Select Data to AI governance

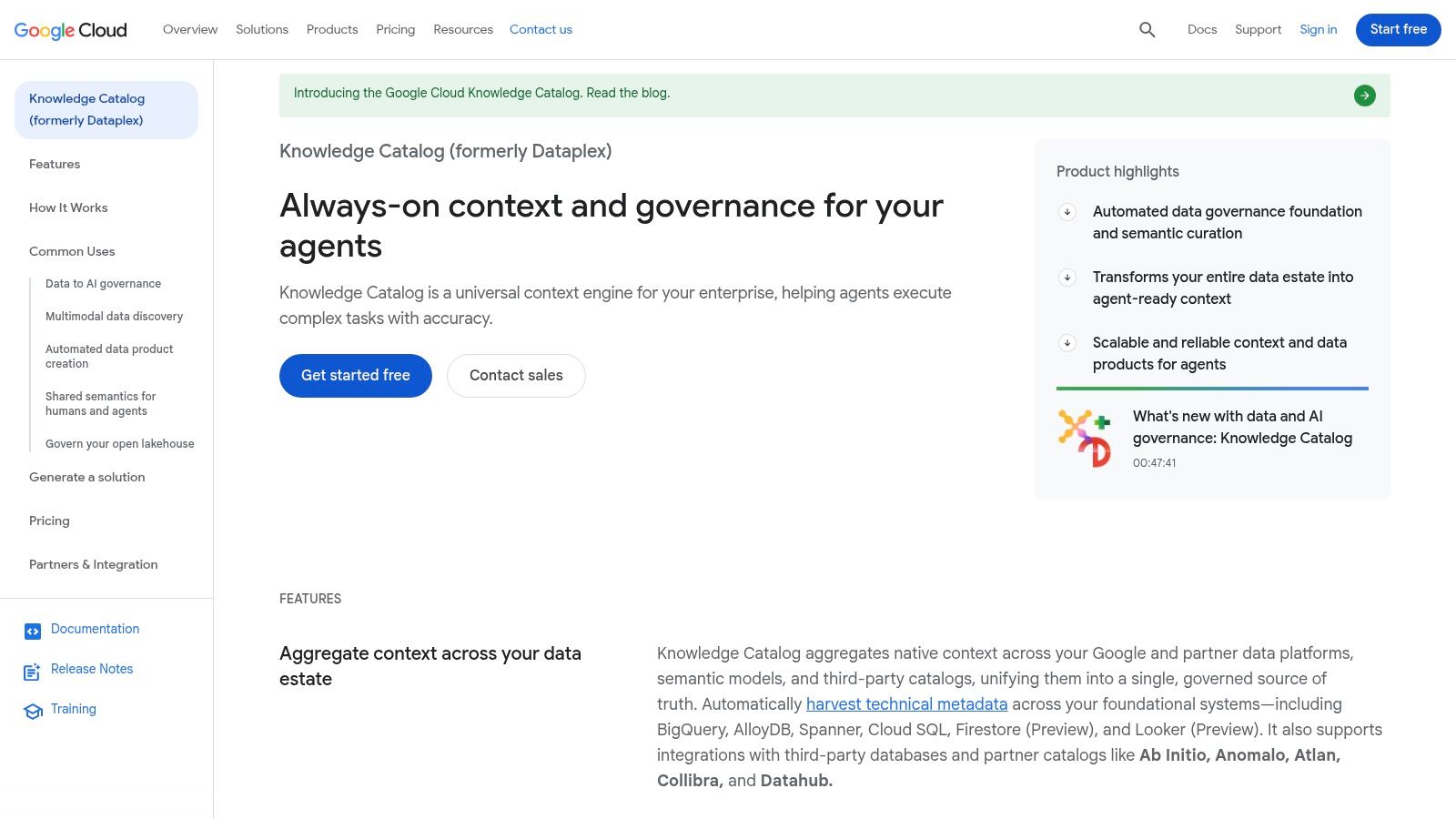click(103, 284)
